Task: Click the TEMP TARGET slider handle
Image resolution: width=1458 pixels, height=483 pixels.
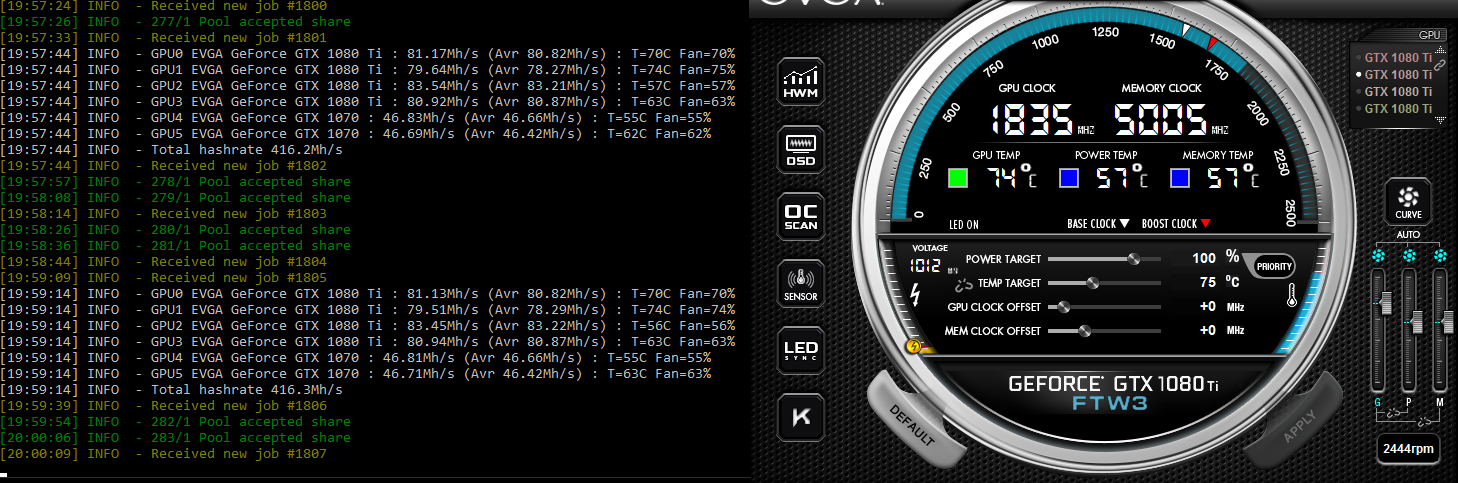Action: pyautogui.click(x=1093, y=283)
